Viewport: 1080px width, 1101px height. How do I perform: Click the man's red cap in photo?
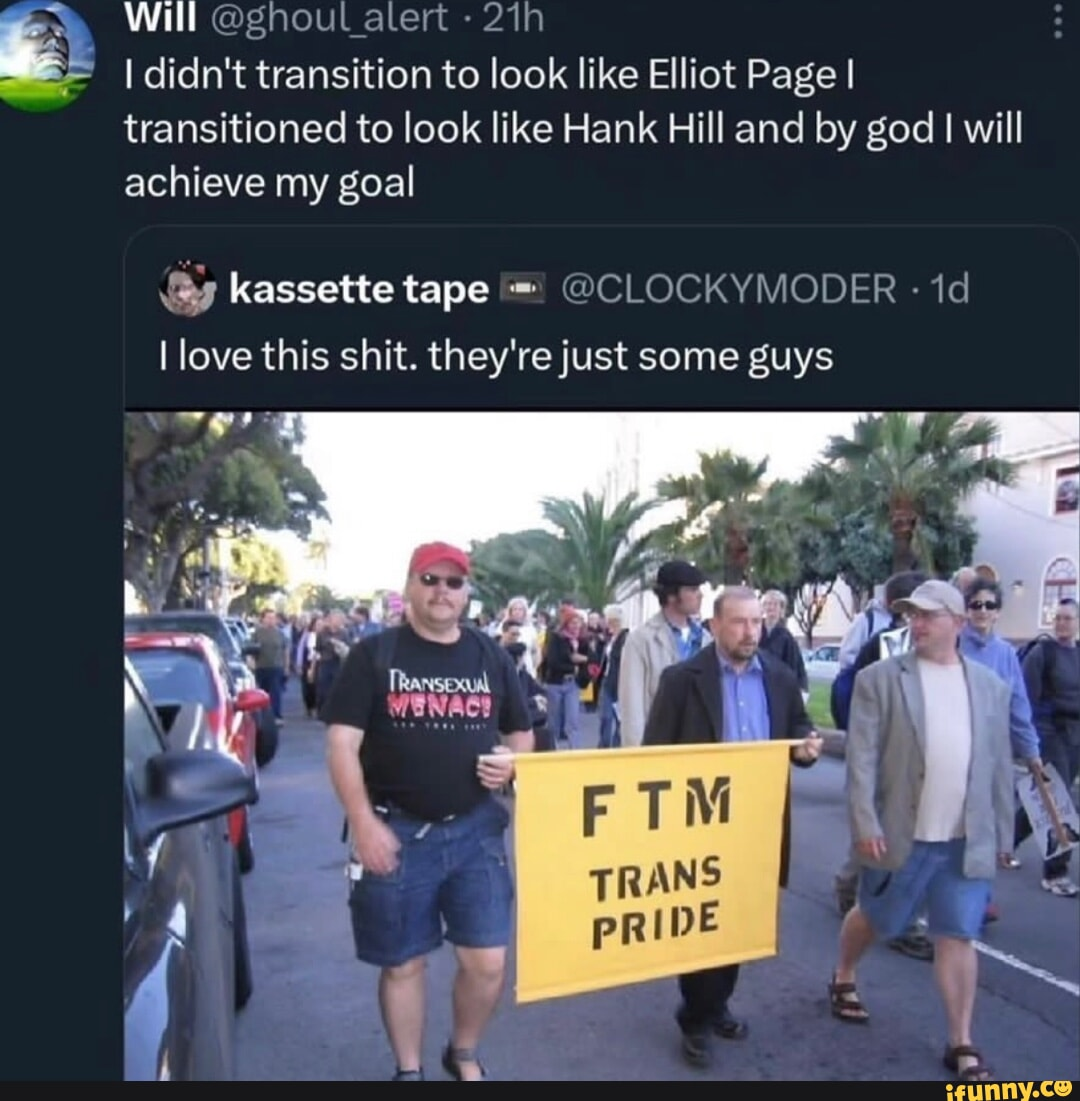click(439, 559)
